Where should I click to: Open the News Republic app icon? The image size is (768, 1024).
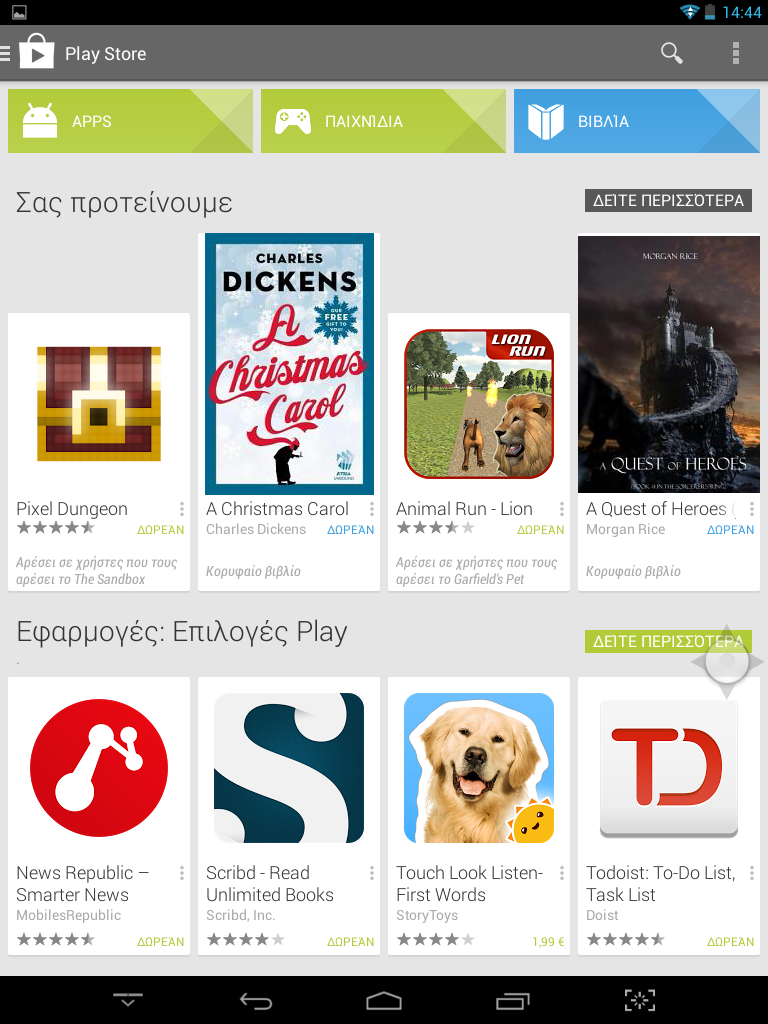pyautogui.click(x=99, y=767)
